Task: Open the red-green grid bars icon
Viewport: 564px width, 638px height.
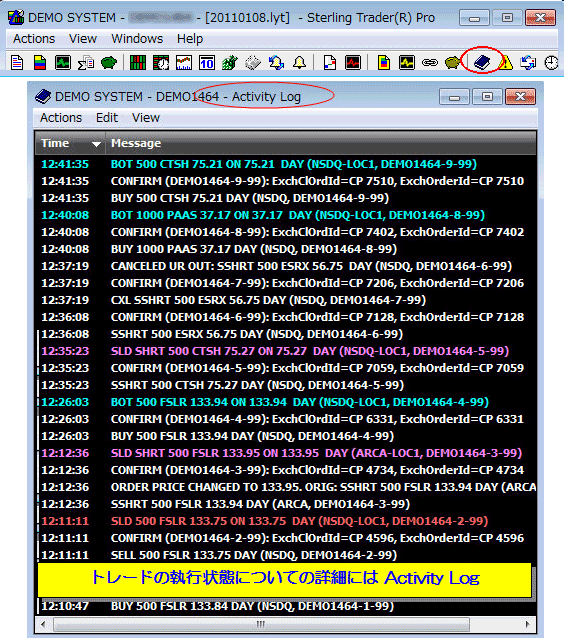Action: pyautogui.click(x=138, y=63)
